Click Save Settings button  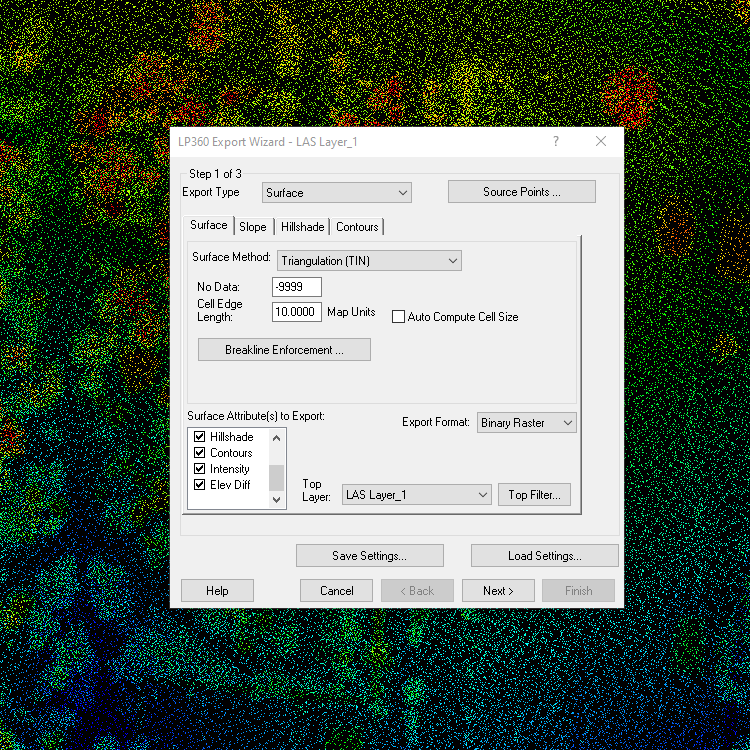tap(370, 556)
